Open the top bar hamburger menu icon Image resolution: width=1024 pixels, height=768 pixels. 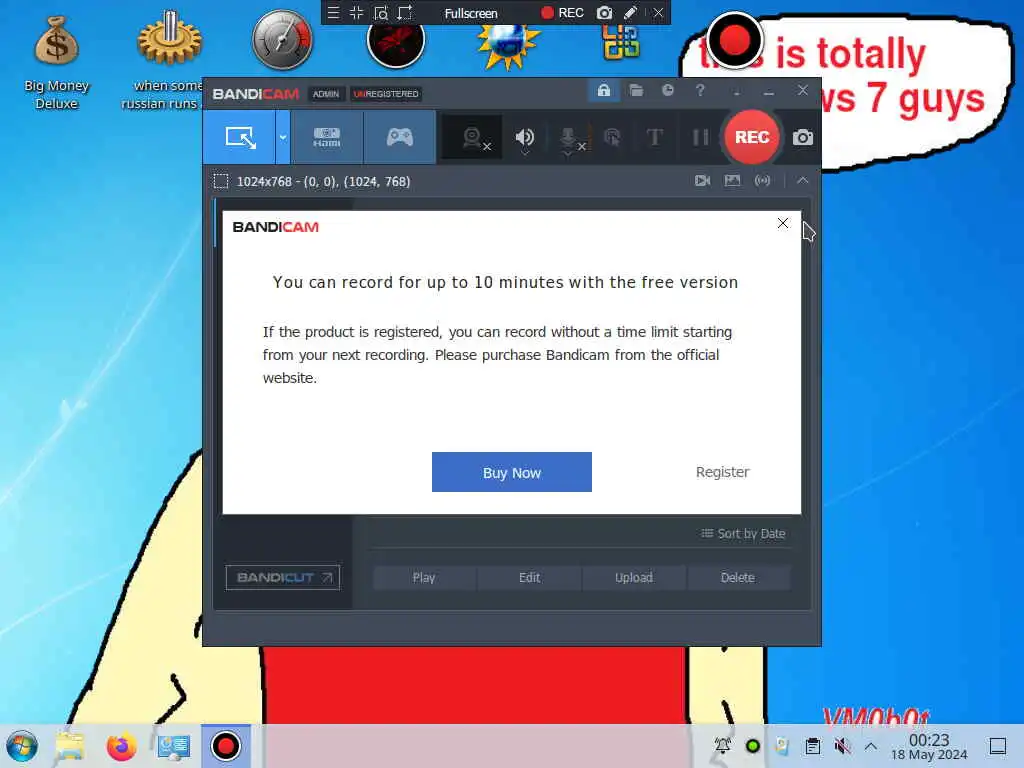click(x=333, y=12)
